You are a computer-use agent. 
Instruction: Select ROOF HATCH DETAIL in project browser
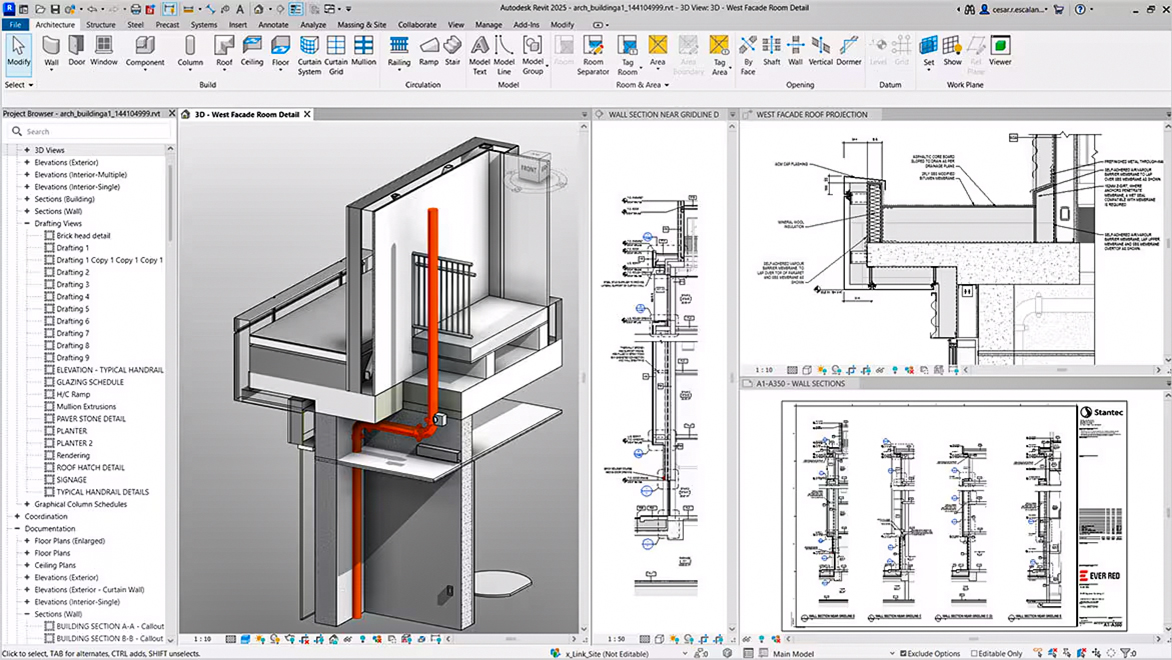(90, 467)
